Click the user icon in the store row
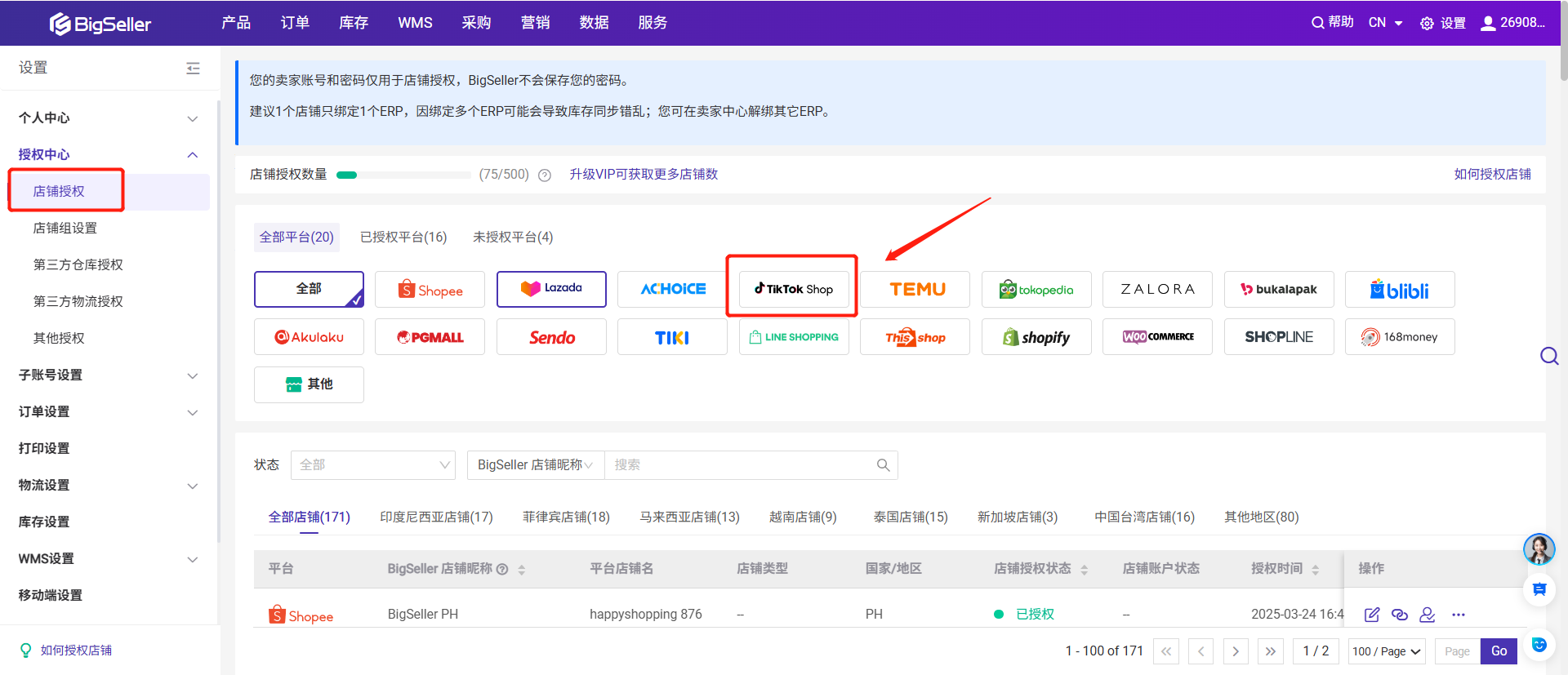Image resolution: width=1568 pixels, height=675 pixels. pyautogui.click(x=1428, y=615)
